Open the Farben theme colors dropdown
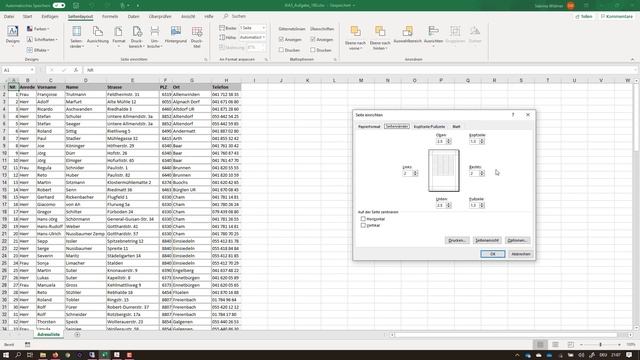The width and height of the screenshot is (640, 360). coord(38,29)
